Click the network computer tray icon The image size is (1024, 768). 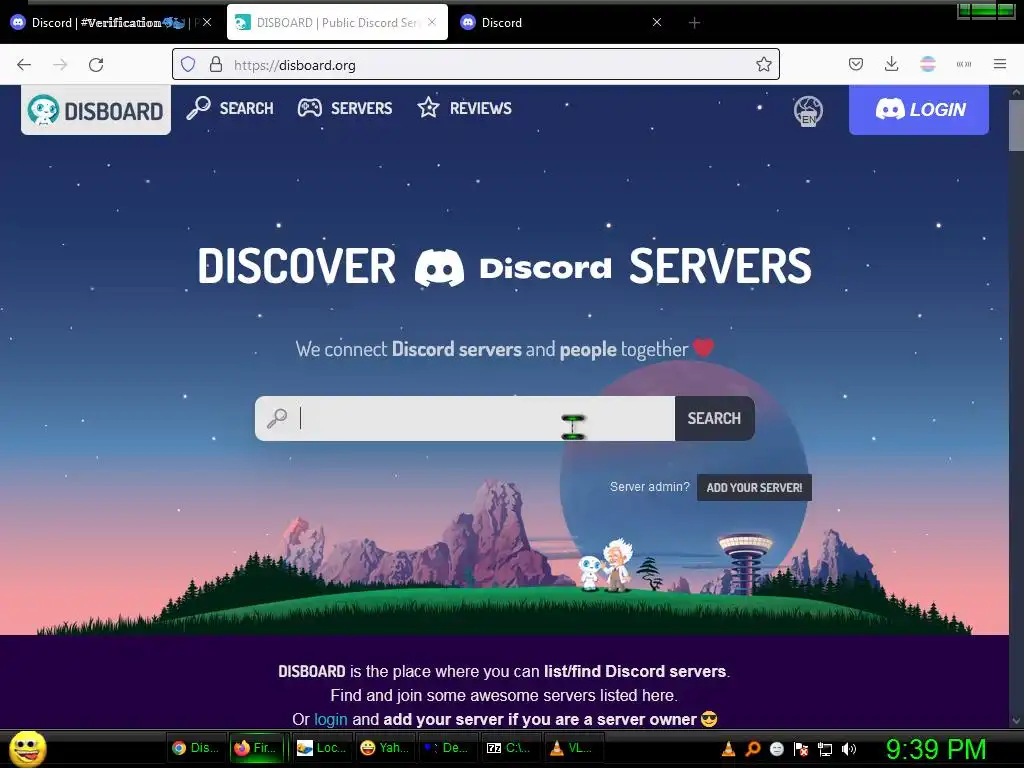[825, 749]
